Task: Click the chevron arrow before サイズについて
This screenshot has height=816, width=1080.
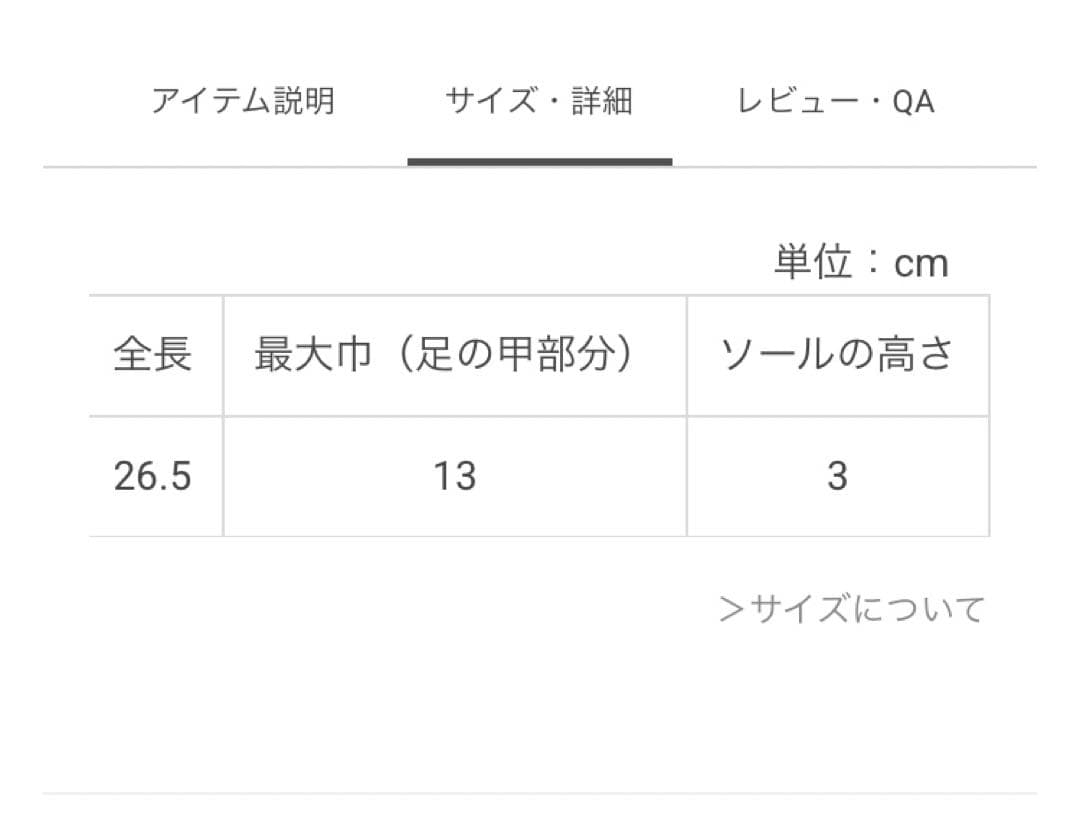Action: click(x=732, y=609)
